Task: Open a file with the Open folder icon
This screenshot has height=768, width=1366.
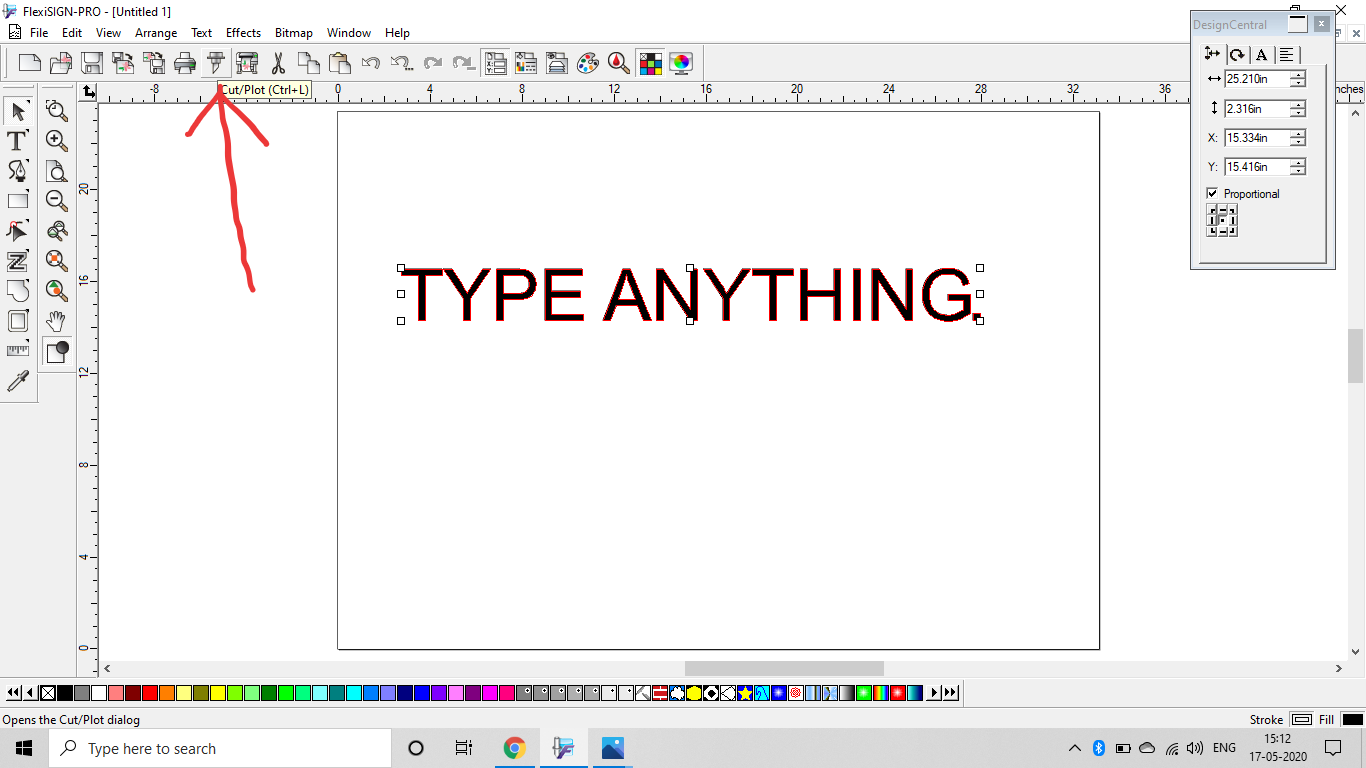Action: [x=61, y=63]
